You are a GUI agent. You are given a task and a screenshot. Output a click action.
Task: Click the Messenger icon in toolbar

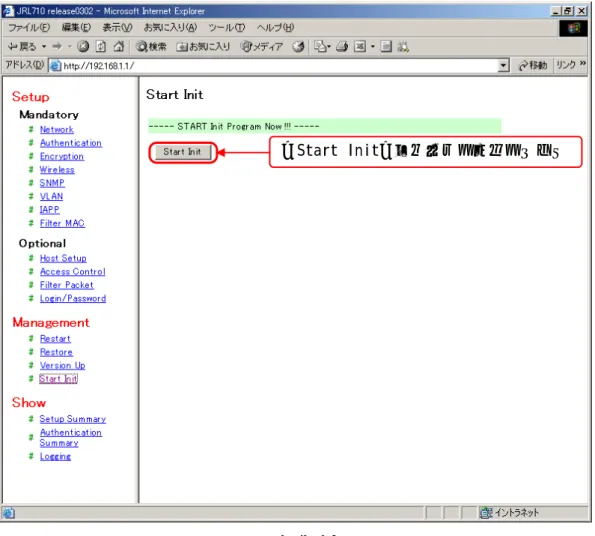[403, 47]
